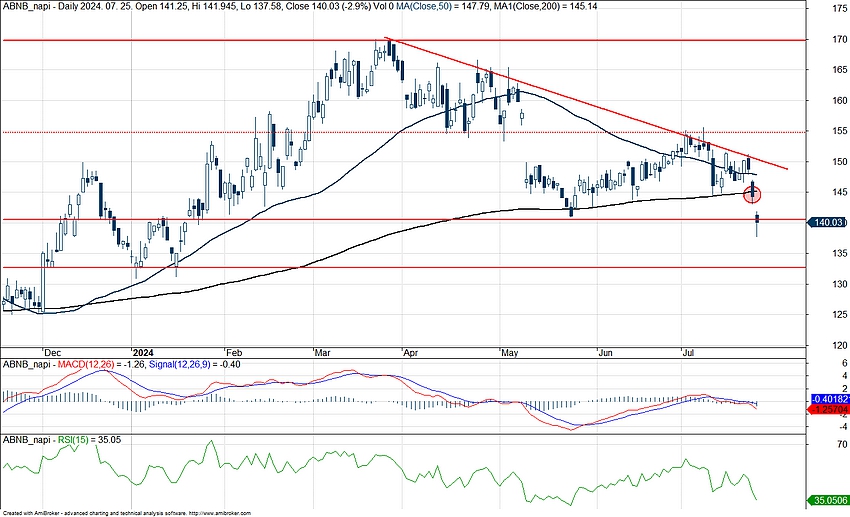Image resolution: width=850 pixels, height=517 pixels.
Task: Click the 145 price axis label
Action: (840, 192)
